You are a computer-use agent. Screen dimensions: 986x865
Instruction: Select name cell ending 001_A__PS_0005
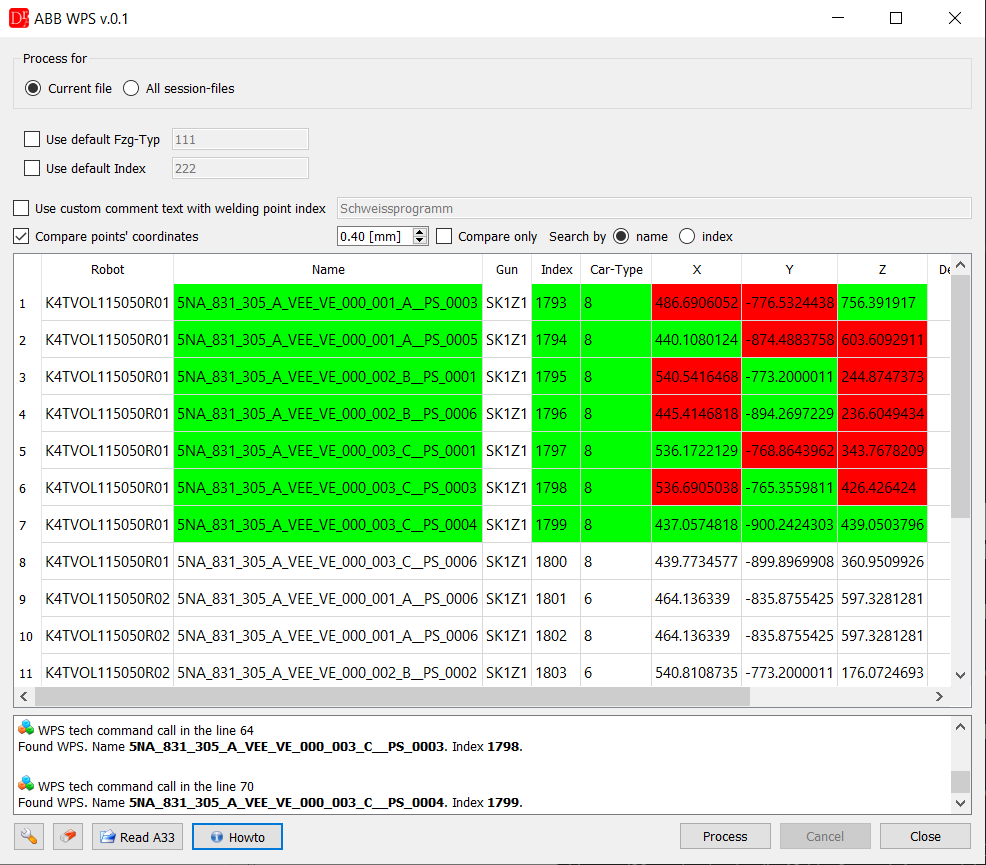pos(328,340)
